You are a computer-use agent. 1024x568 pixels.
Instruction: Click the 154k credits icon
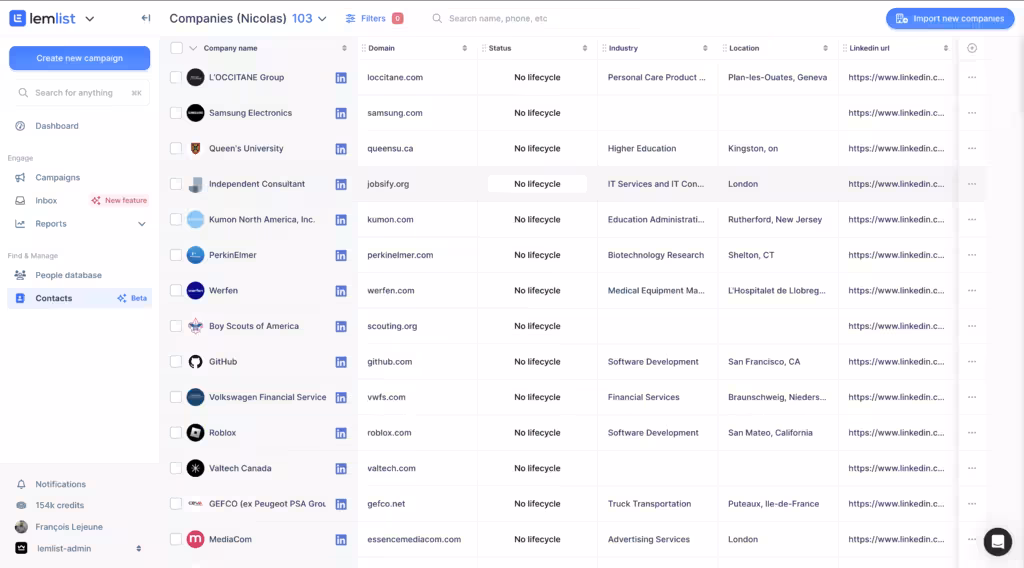click(21, 505)
